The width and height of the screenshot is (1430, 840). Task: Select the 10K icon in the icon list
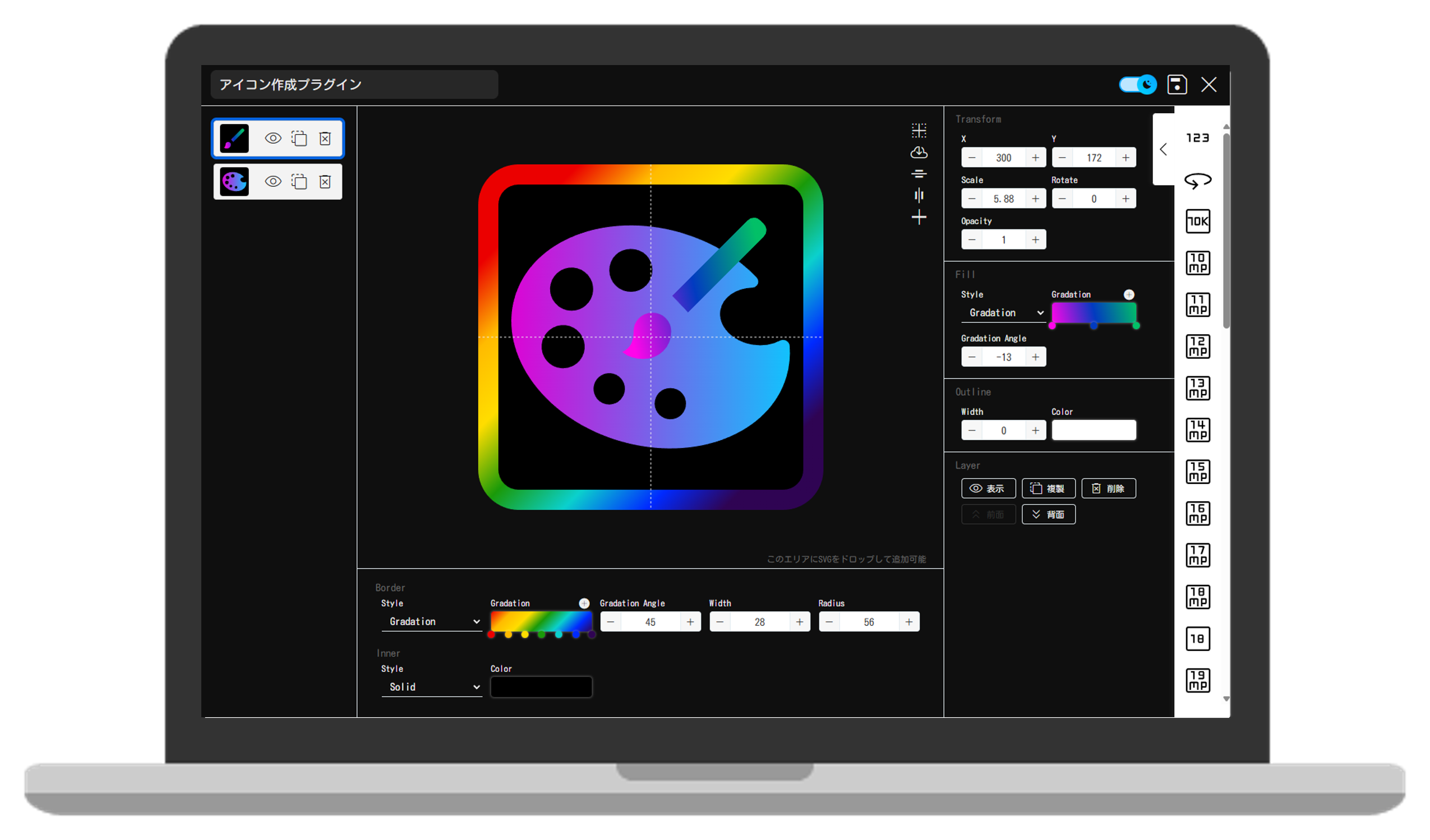click(1197, 221)
